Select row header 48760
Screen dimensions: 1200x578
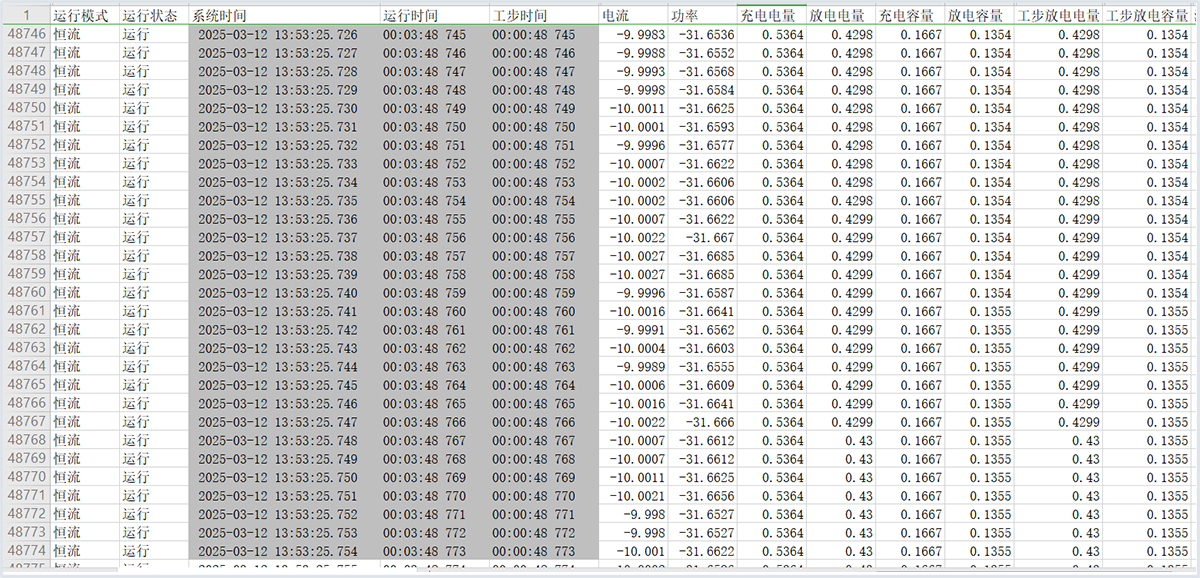click(25, 293)
